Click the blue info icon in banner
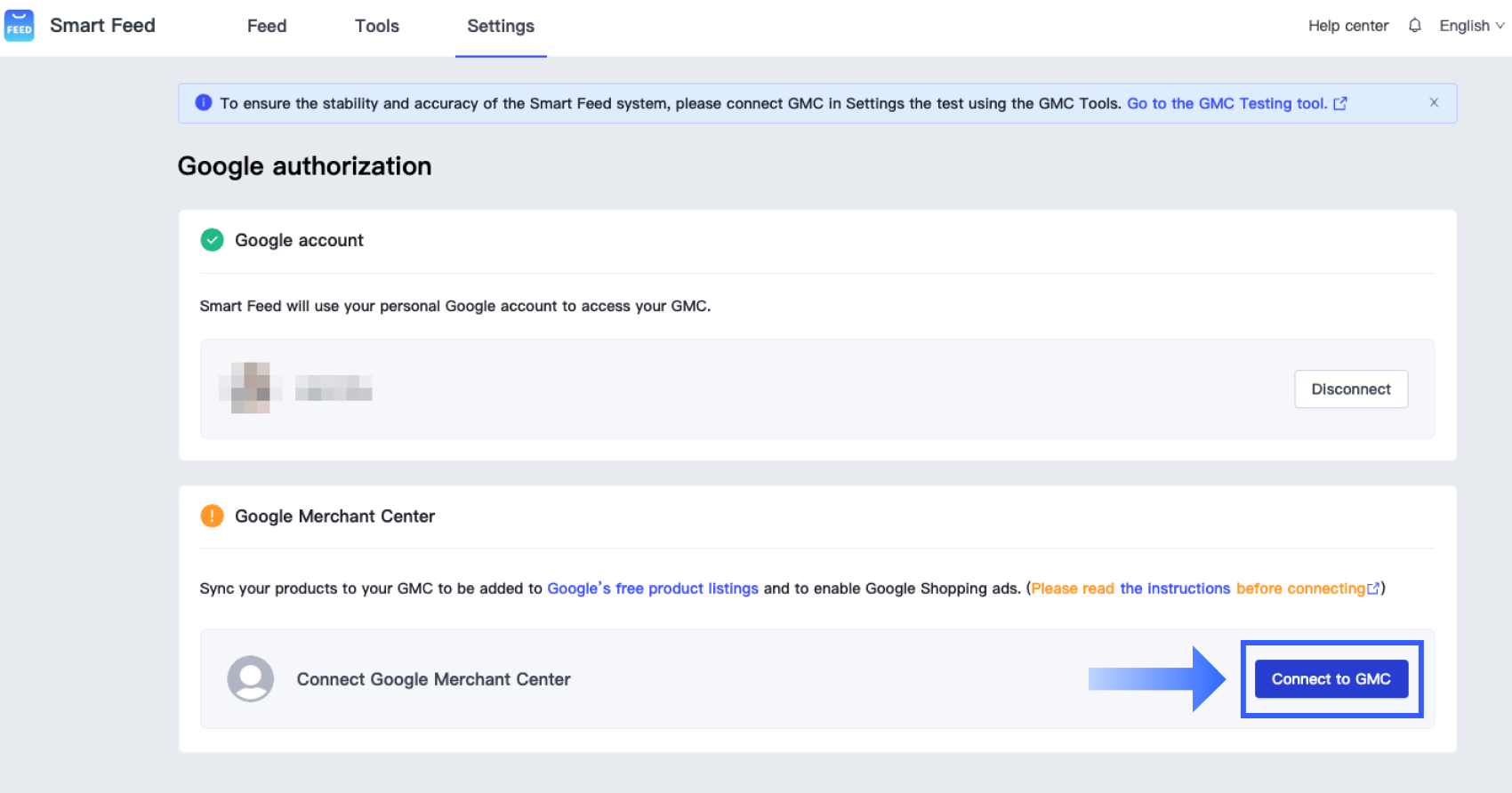Screen dimensions: 1512x793 click(x=204, y=102)
